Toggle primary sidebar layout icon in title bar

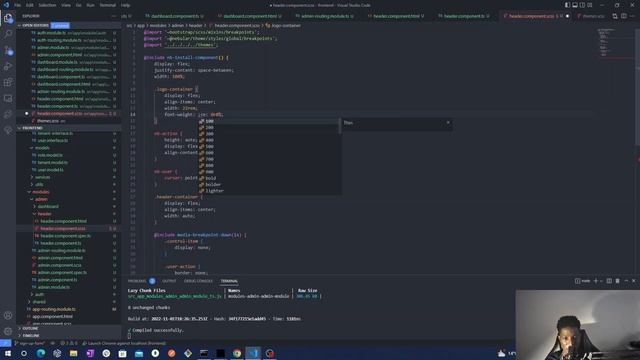click(567, 5)
